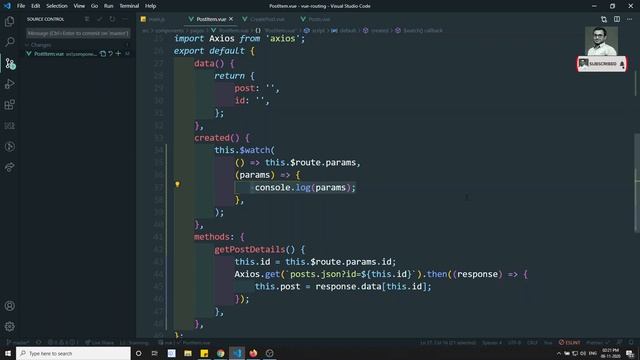Viewport: 640px width, 360px height.
Task: Click the commit checkmark in Source Control header
Action: pos(100,19)
